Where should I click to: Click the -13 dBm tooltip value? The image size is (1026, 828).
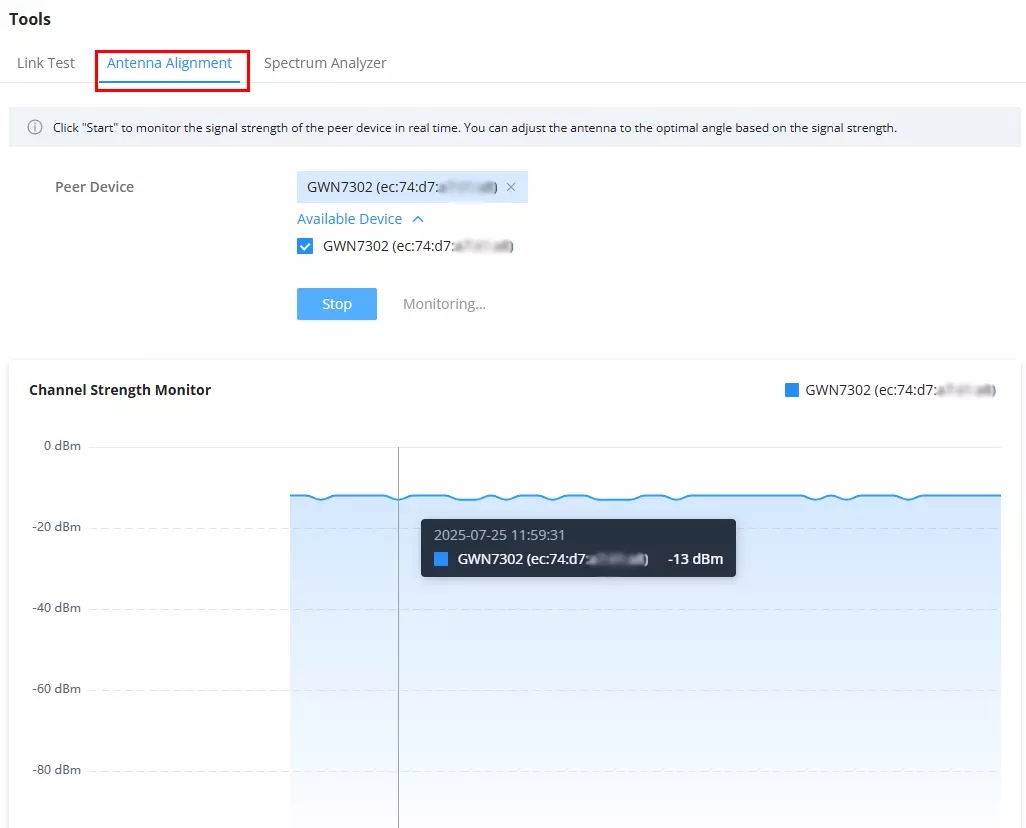tap(696, 559)
